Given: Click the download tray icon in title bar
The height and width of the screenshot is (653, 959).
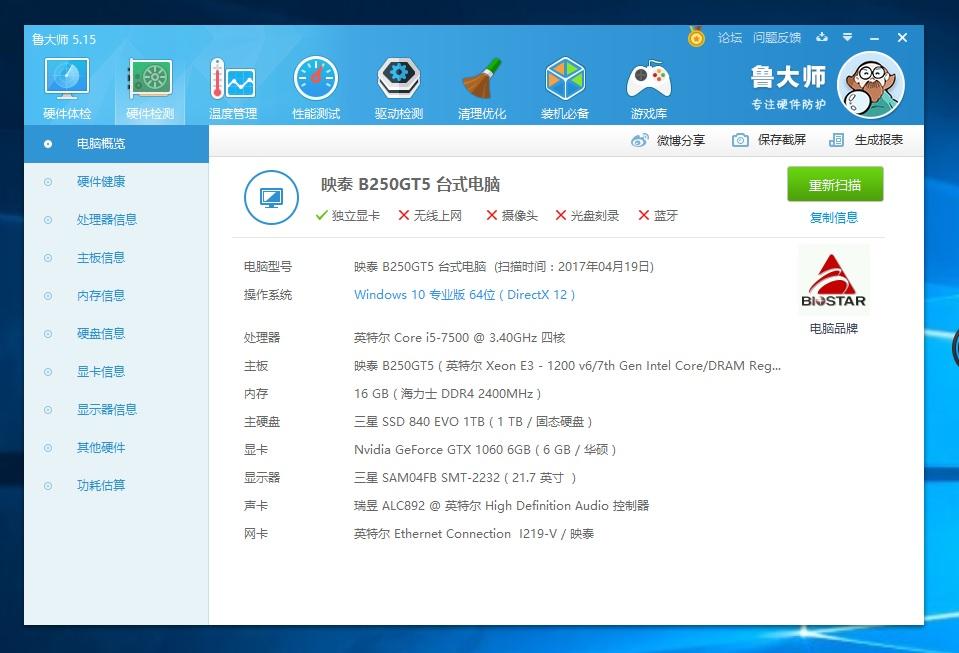Looking at the screenshot, I should pyautogui.click(x=822, y=37).
